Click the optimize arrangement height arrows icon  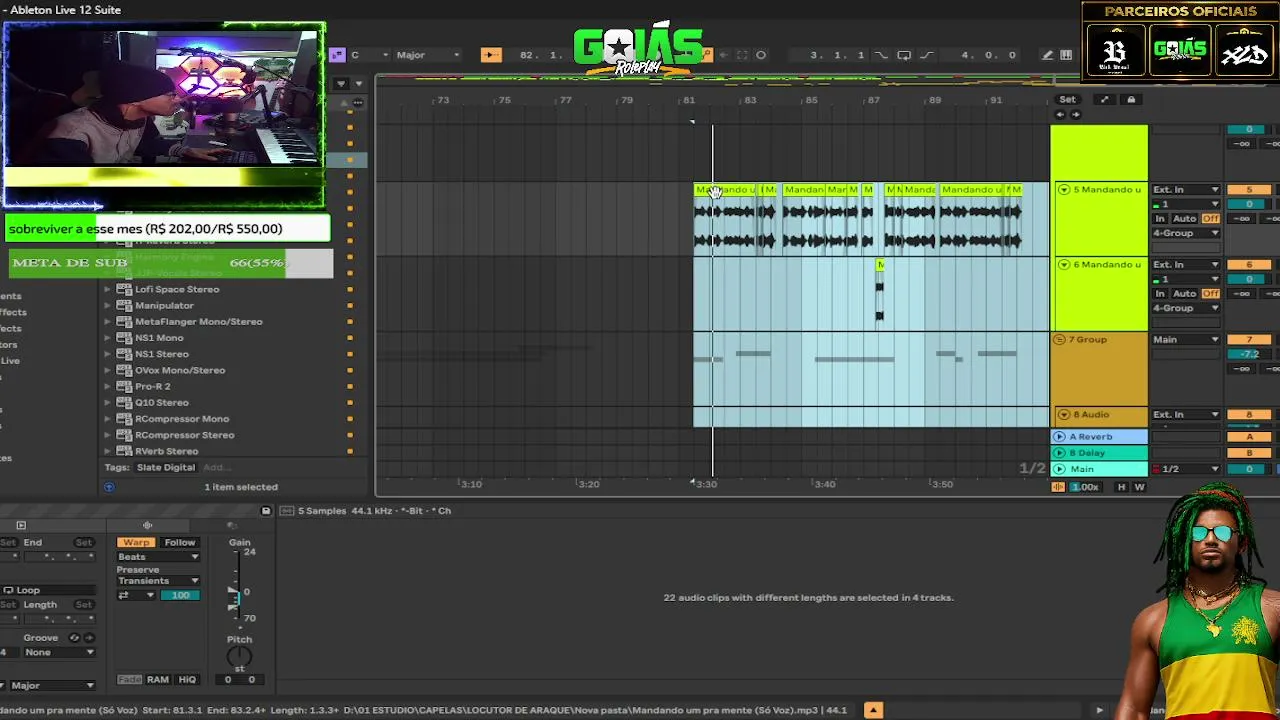click(x=1104, y=99)
